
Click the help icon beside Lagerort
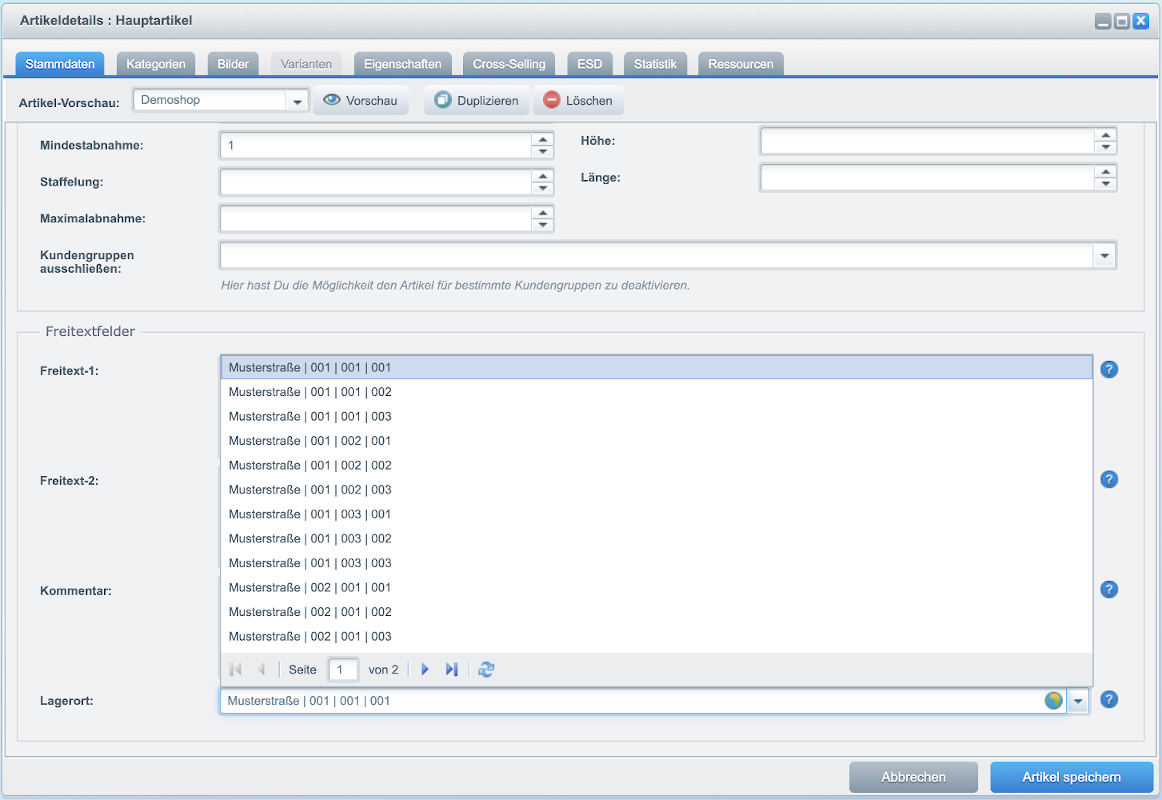pos(1108,701)
